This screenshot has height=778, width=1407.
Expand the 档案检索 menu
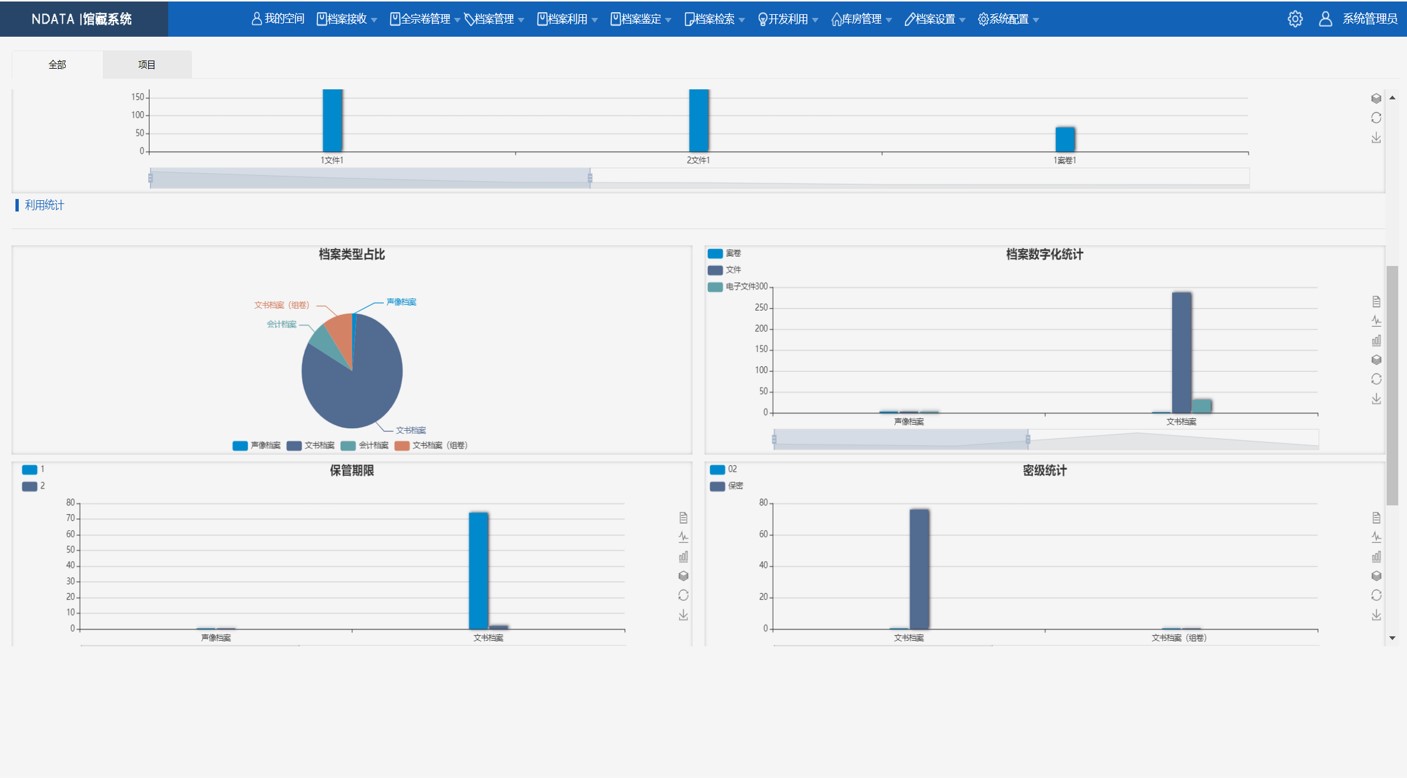(x=715, y=19)
